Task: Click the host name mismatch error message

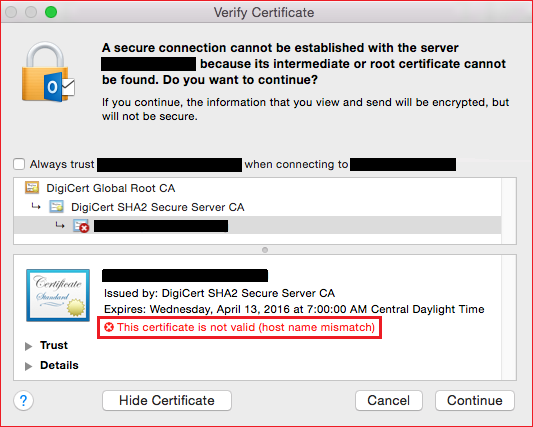Action: click(x=246, y=327)
